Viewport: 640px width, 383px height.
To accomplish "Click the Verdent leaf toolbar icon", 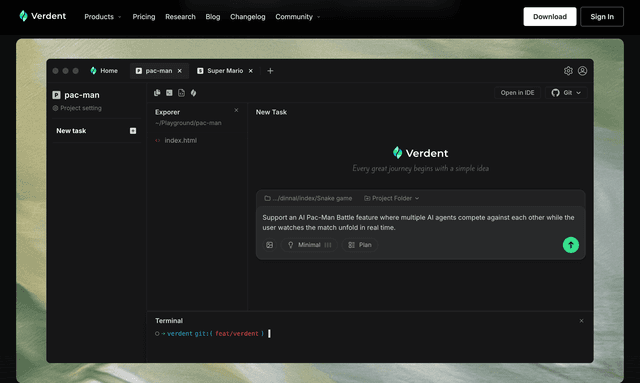I will [x=193, y=93].
